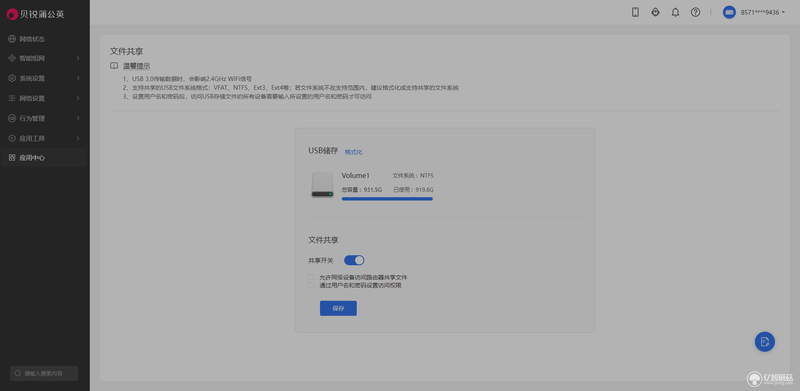This screenshot has width=800, height=391.
Task: Open the help question mark icon
Action: 695,12
